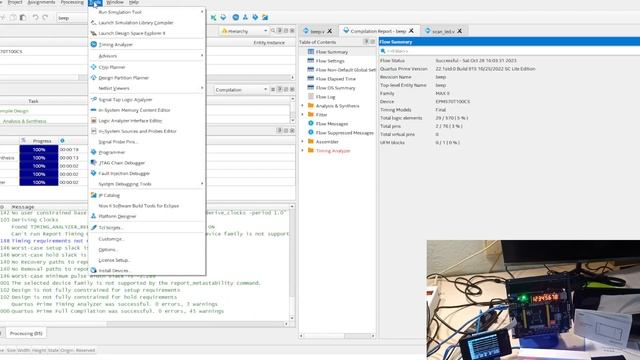Click the revision name field showing beep

point(441,77)
